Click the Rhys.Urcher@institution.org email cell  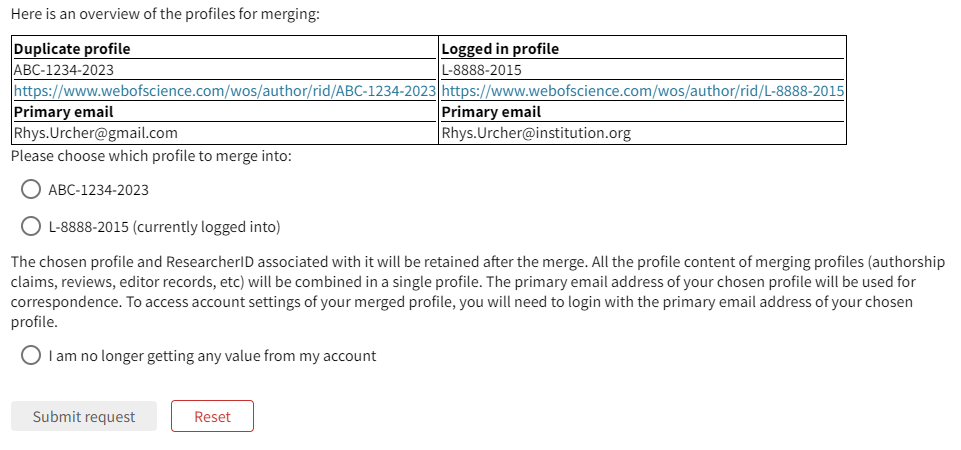coord(536,133)
